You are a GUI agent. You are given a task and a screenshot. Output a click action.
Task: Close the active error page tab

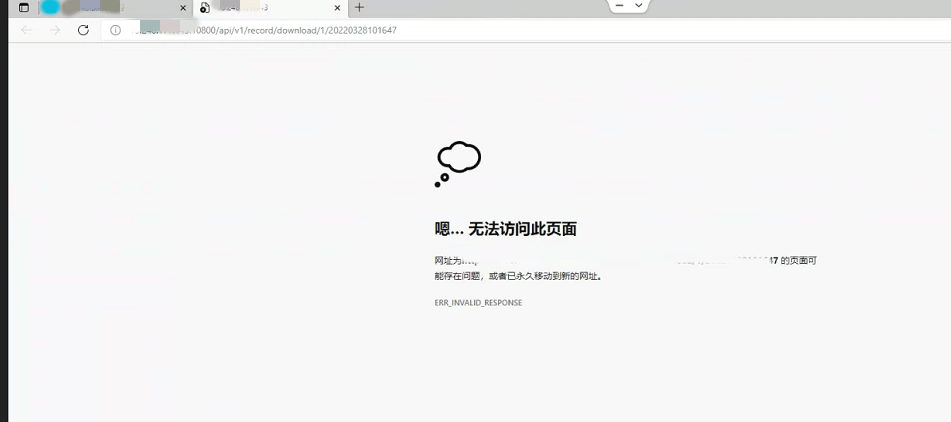tap(337, 8)
